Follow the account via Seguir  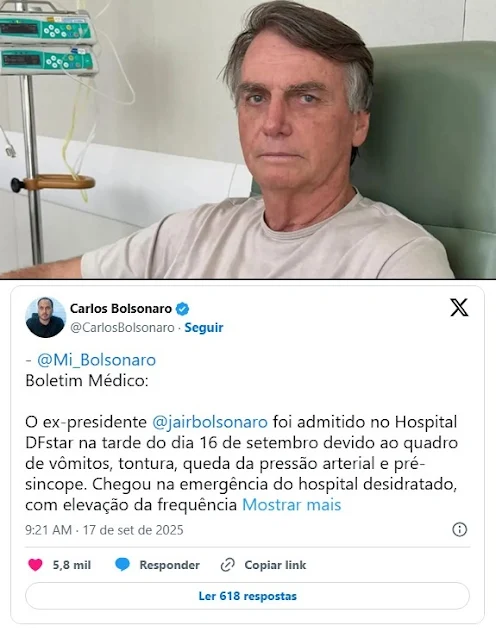pos(204,328)
